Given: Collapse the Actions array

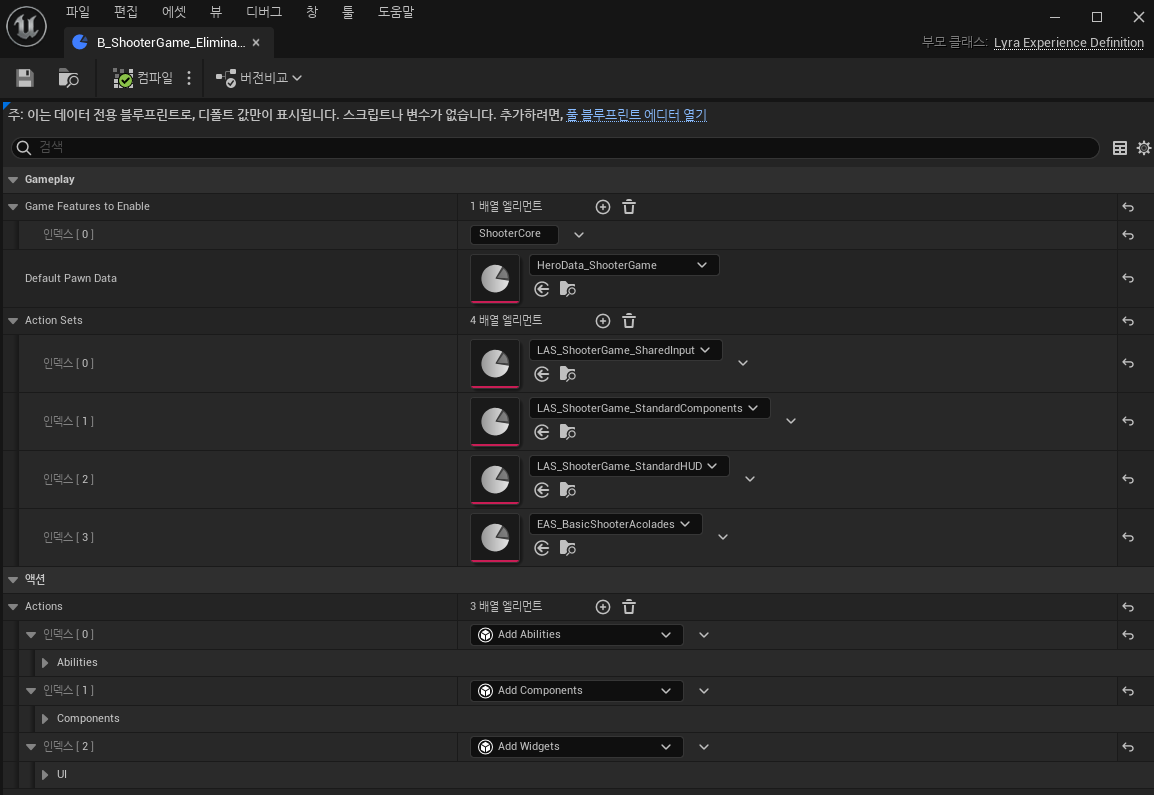Looking at the screenshot, I should pos(13,607).
